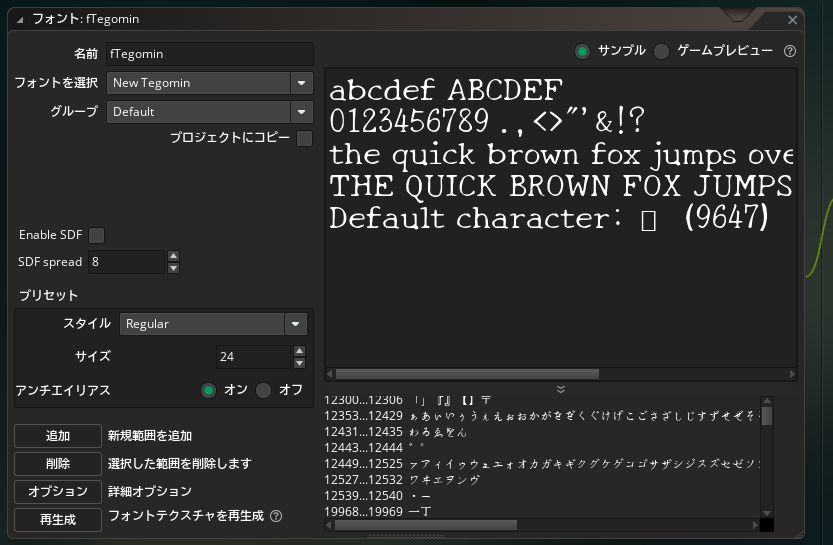Click the 追加 button
The width and height of the screenshot is (833, 545).
(58, 436)
